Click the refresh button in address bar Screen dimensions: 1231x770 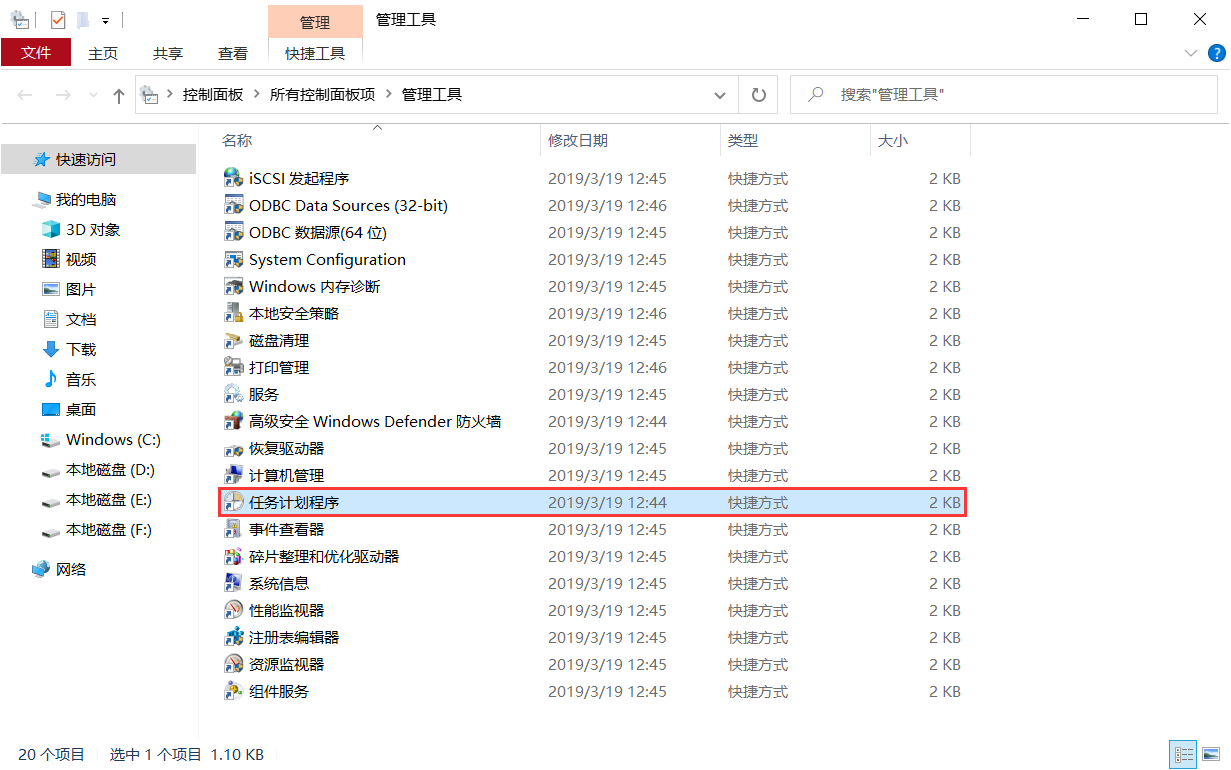758,94
